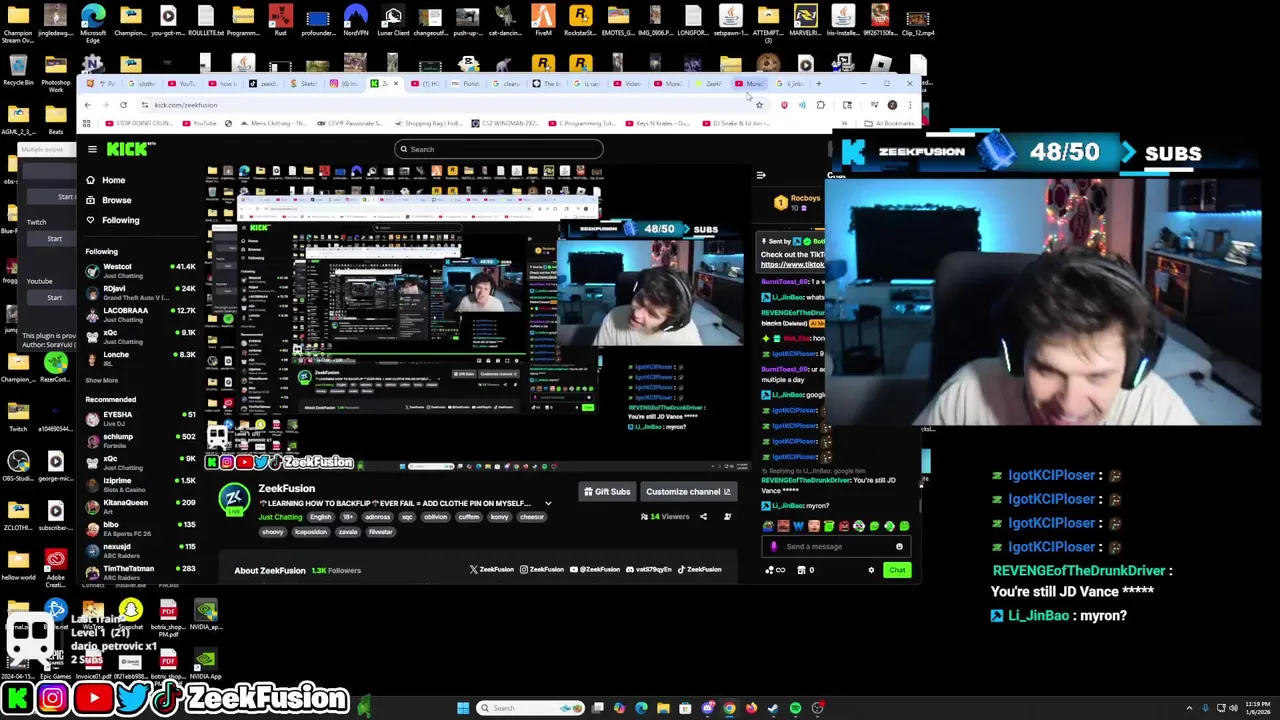
Task: Open ZeekFusion's Instagram profile link
Action: [x=542, y=570]
